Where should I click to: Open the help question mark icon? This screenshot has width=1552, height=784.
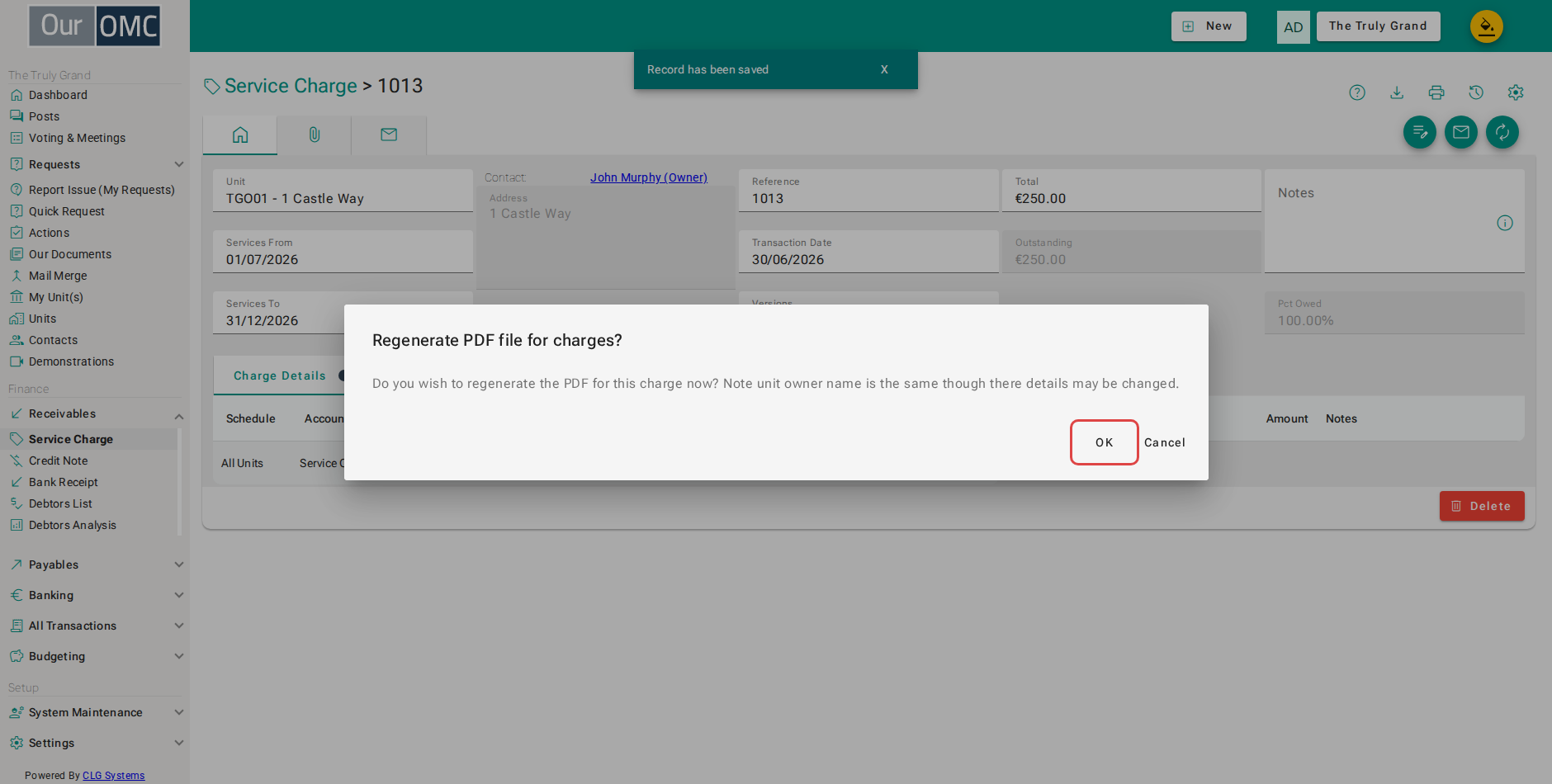coord(1357,92)
